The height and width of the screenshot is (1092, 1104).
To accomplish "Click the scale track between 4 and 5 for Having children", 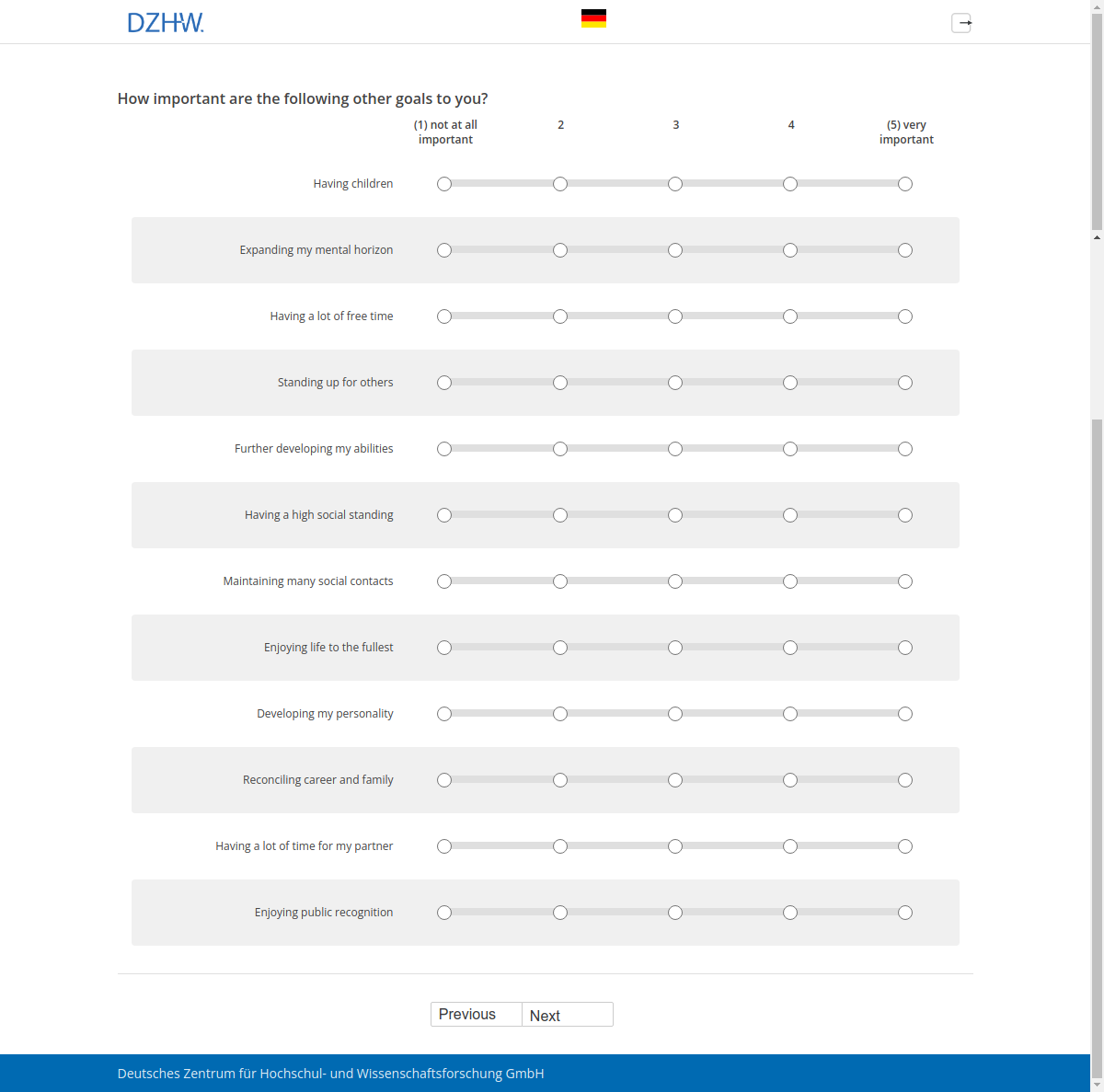I will [847, 184].
